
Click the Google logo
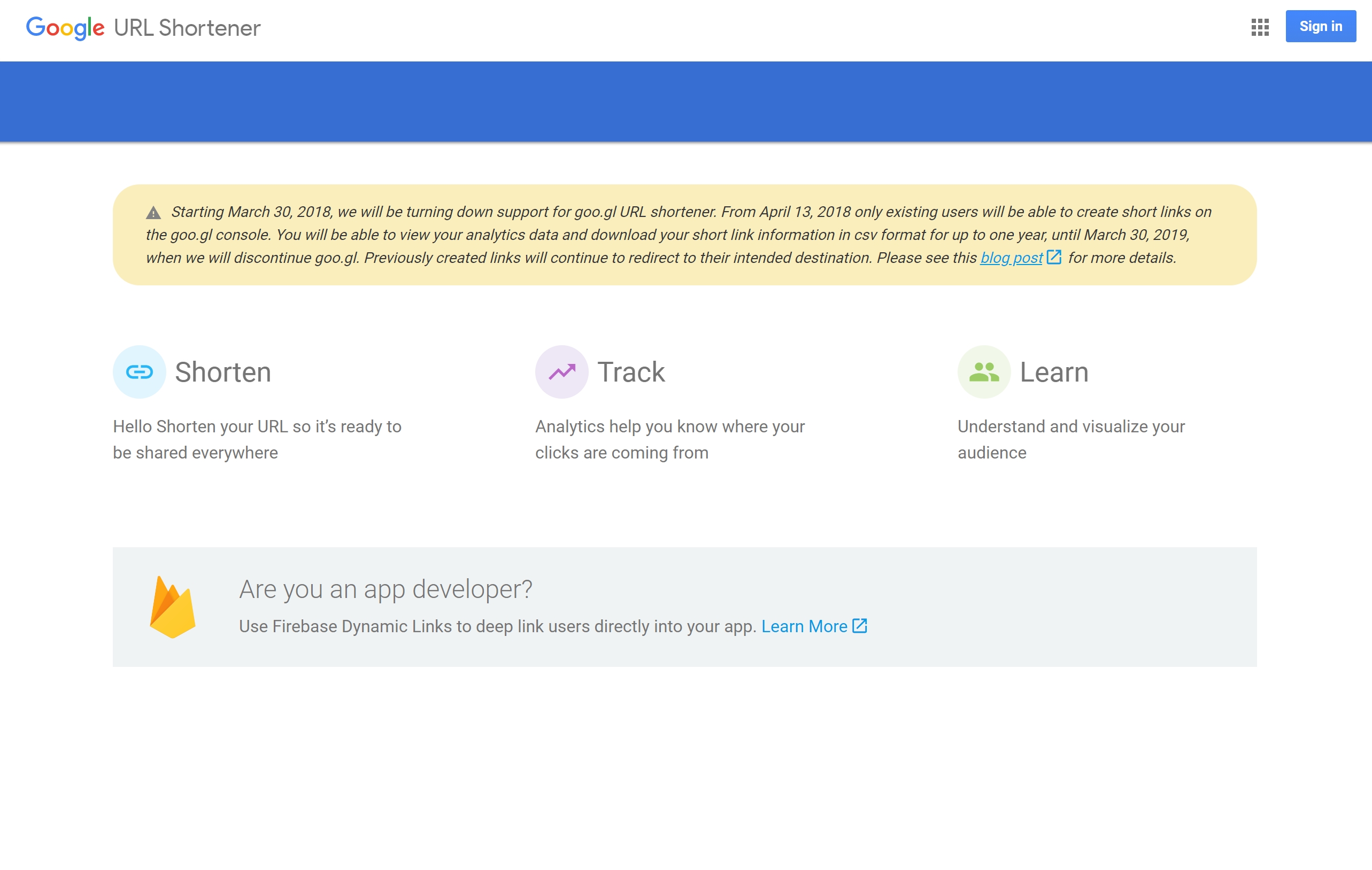click(x=65, y=28)
